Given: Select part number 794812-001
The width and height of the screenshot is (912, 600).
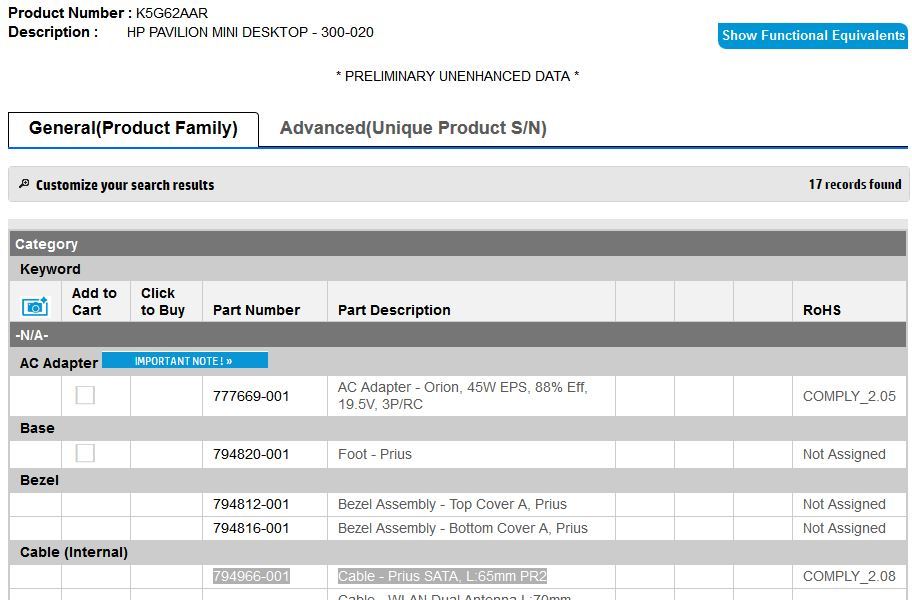Looking at the screenshot, I should (251, 504).
